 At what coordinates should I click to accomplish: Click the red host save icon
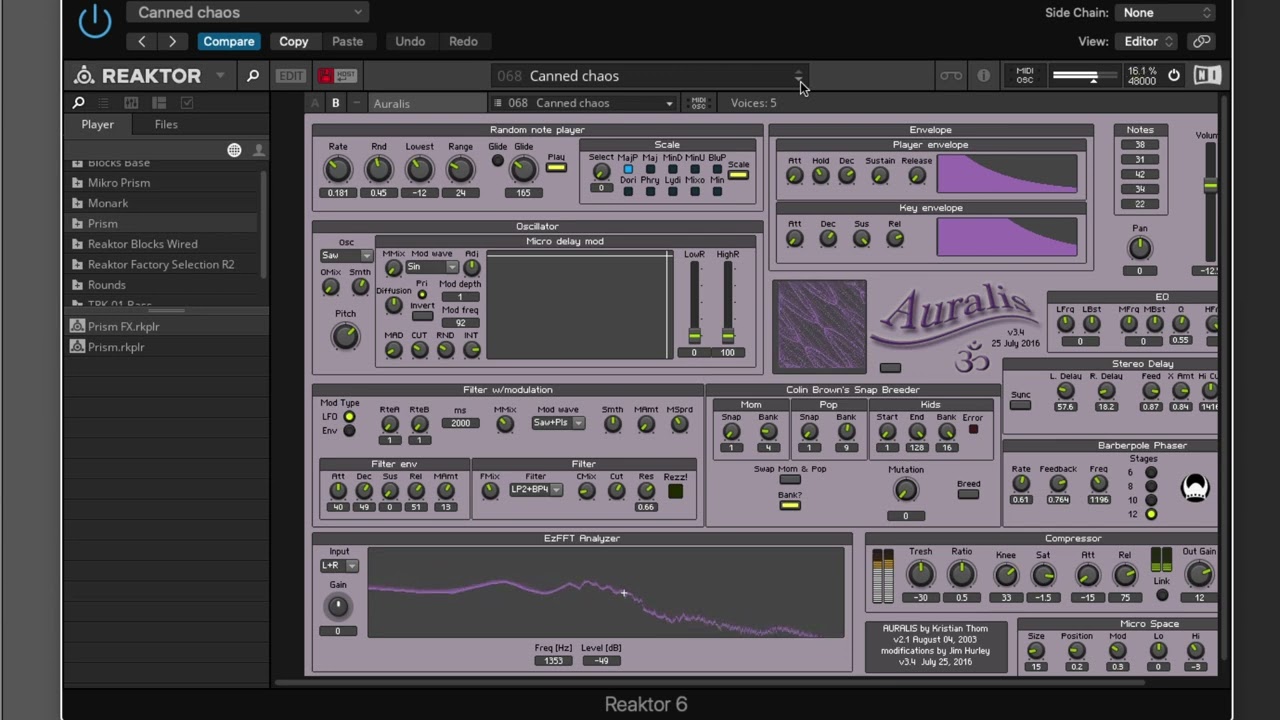click(x=325, y=75)
